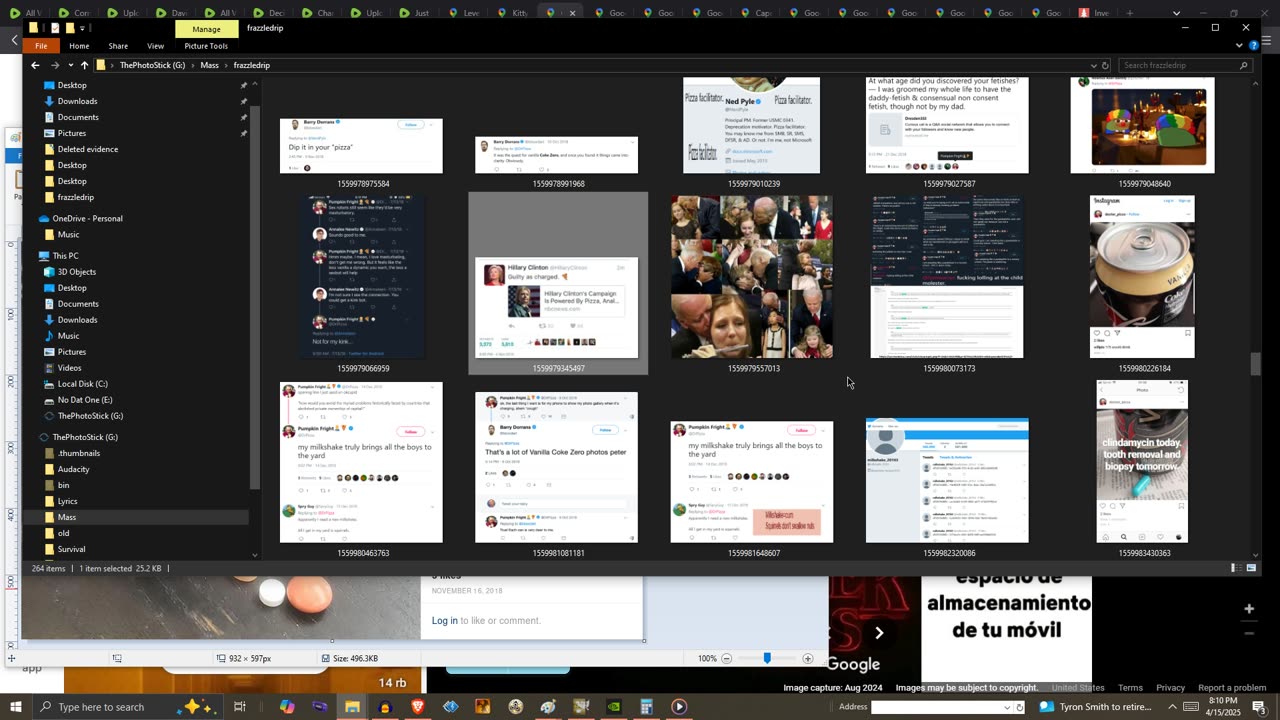
Task: Open Brave browser from taskbar
Action: pos(418,707)
